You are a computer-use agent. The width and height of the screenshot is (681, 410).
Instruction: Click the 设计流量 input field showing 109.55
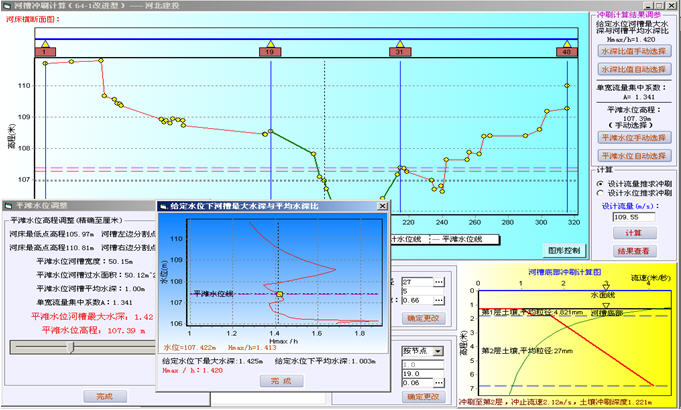click(632, 216)
